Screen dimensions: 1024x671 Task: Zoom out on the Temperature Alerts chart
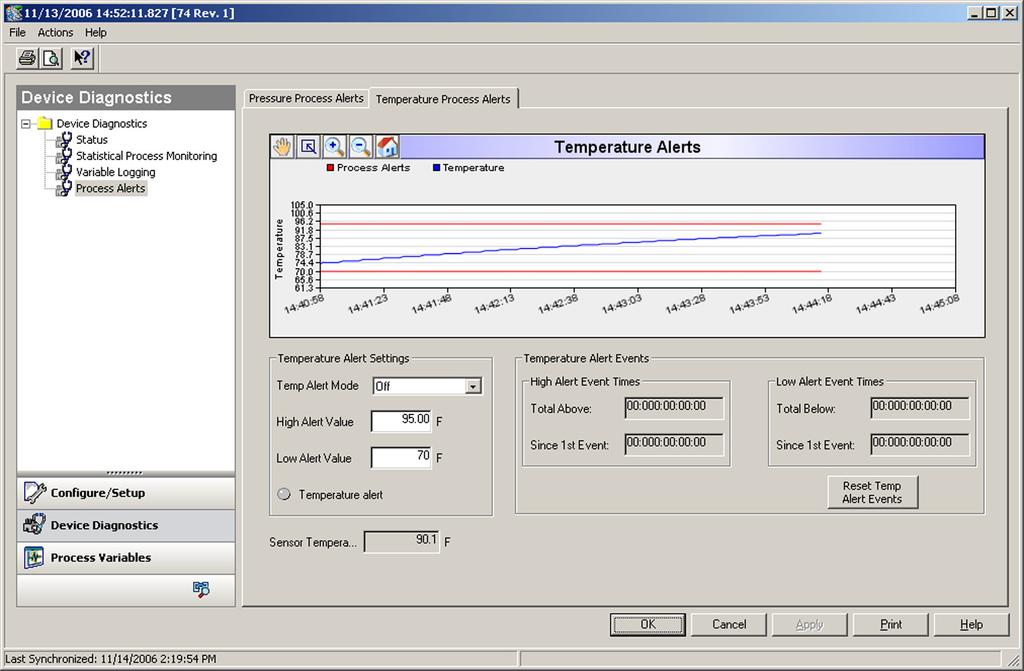[360, 146]
